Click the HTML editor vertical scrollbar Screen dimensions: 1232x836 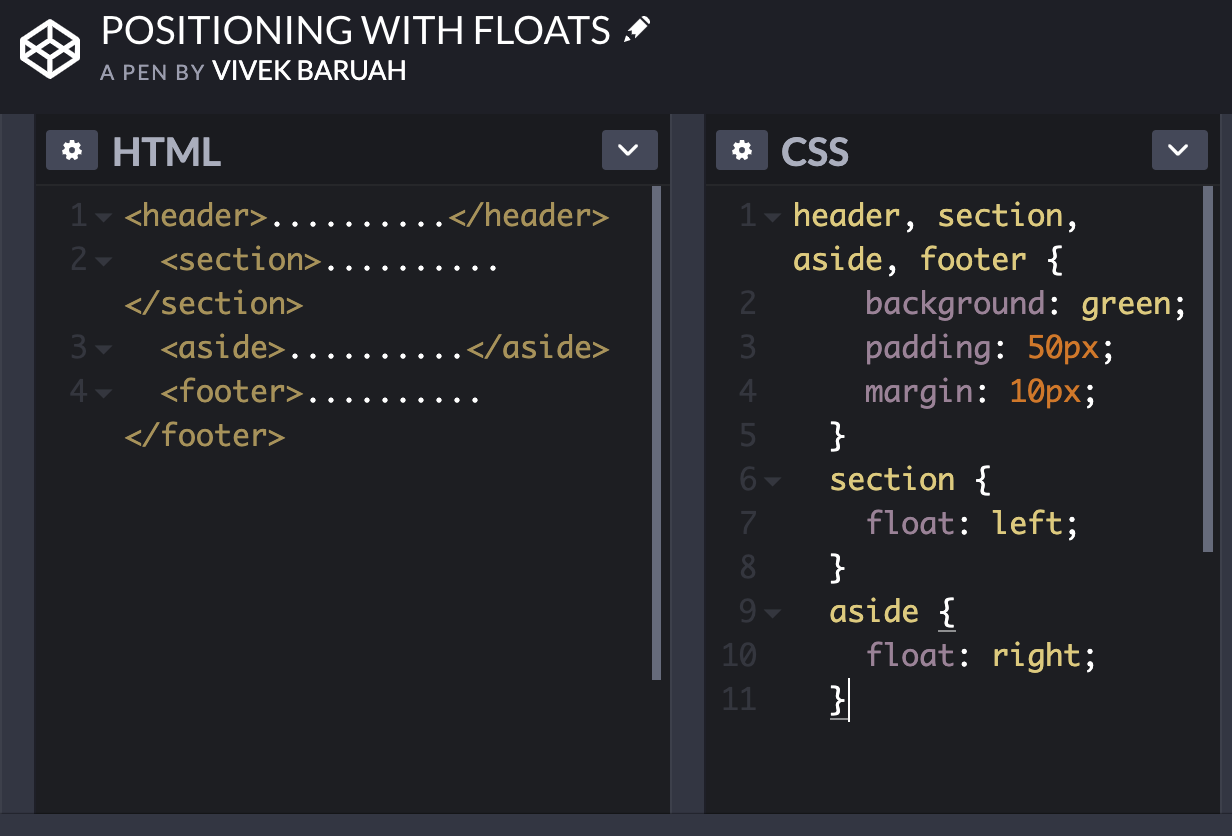pos(657,433)
